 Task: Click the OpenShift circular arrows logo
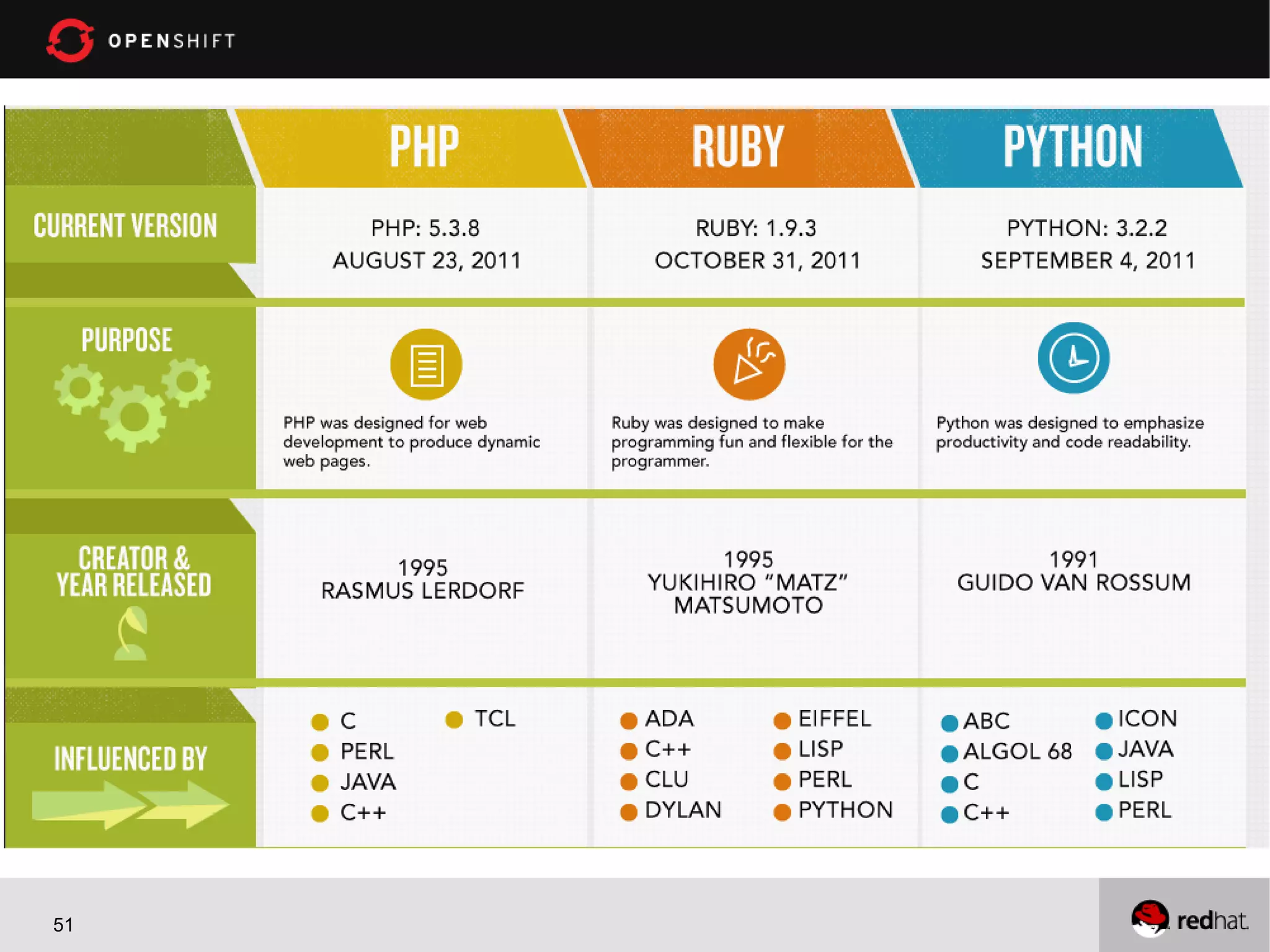69,40
